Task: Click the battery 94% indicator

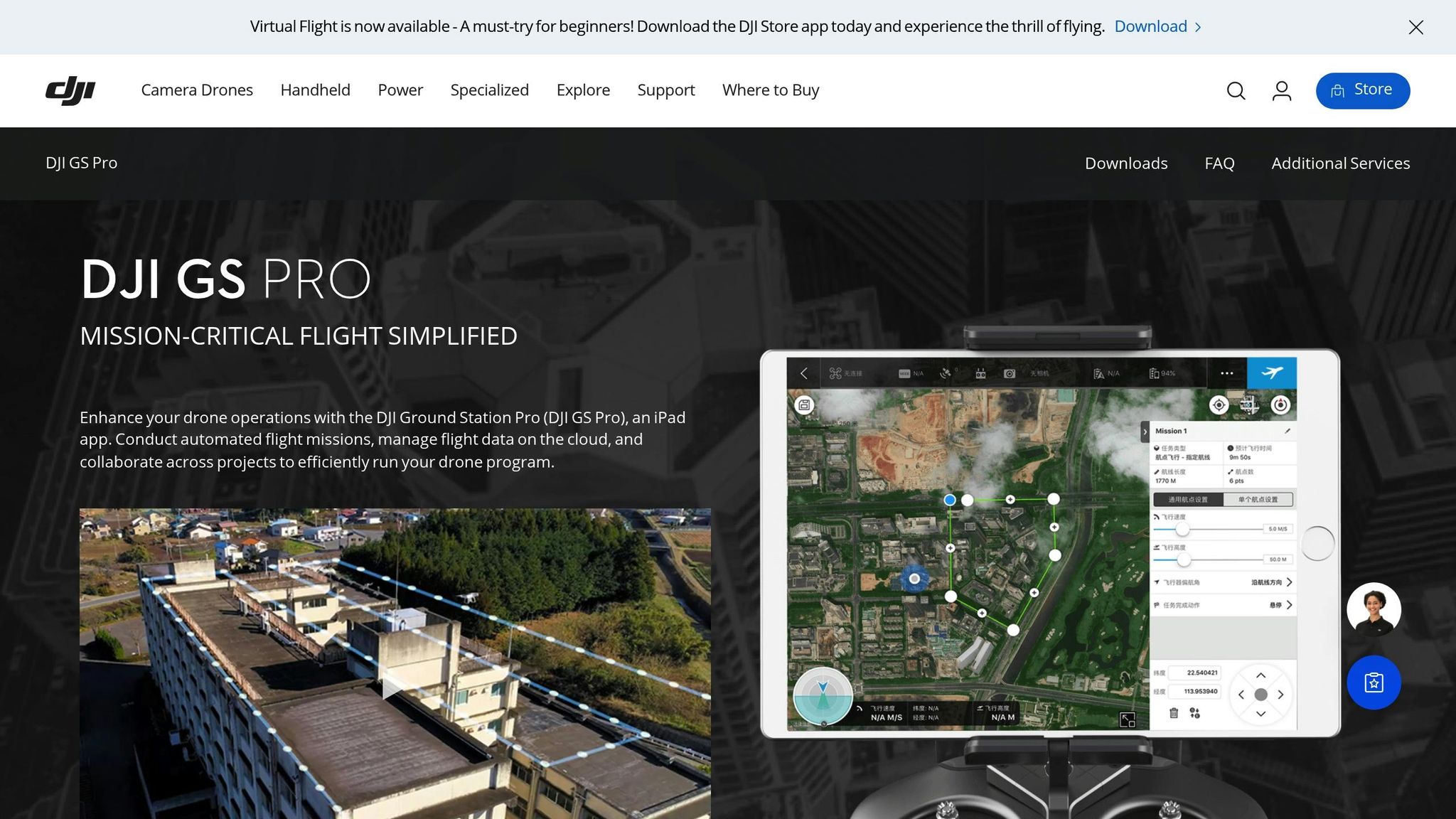Action: (x=1162, y=373)
